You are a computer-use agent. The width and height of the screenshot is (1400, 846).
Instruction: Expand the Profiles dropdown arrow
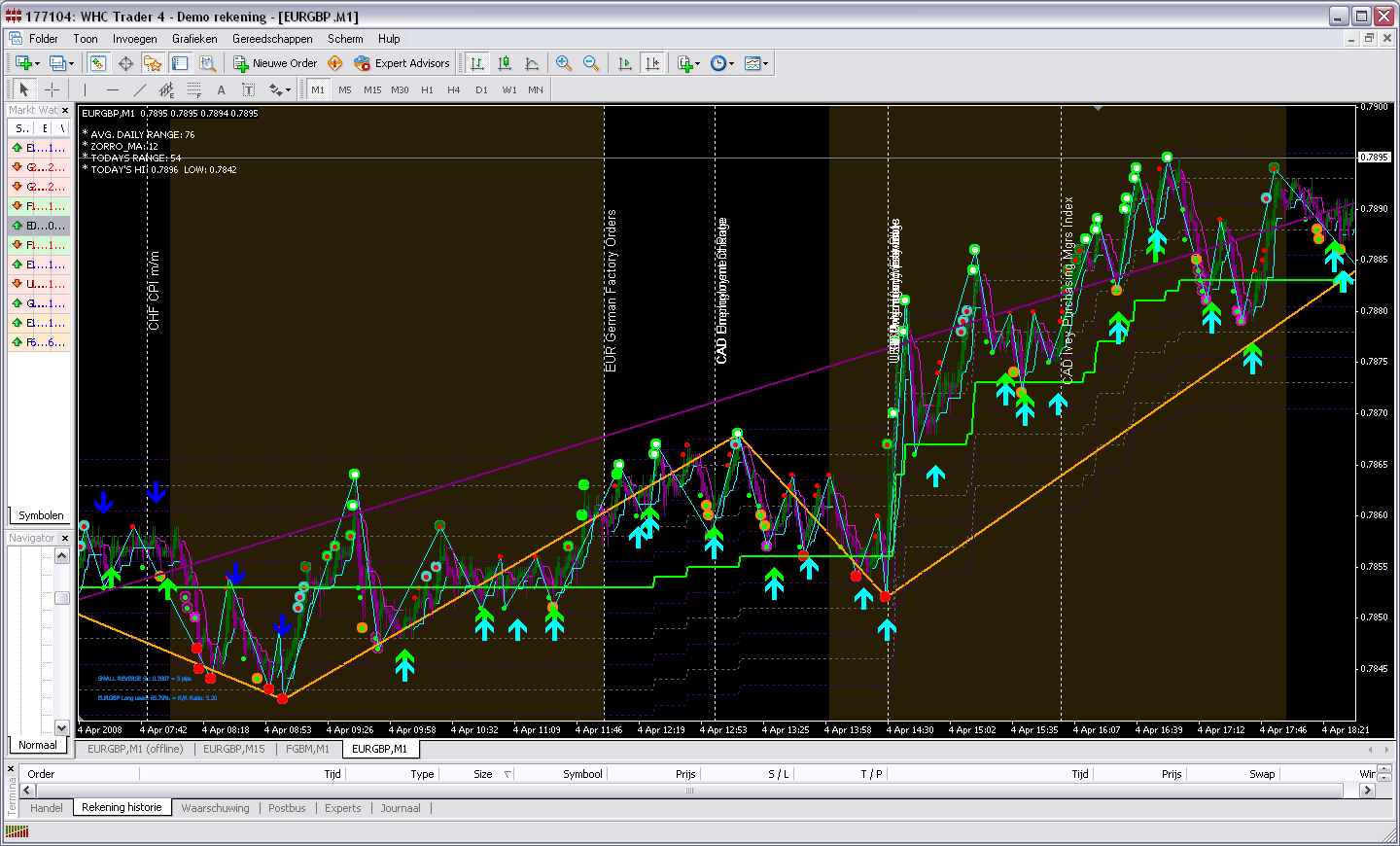click(x=72, y=63)
